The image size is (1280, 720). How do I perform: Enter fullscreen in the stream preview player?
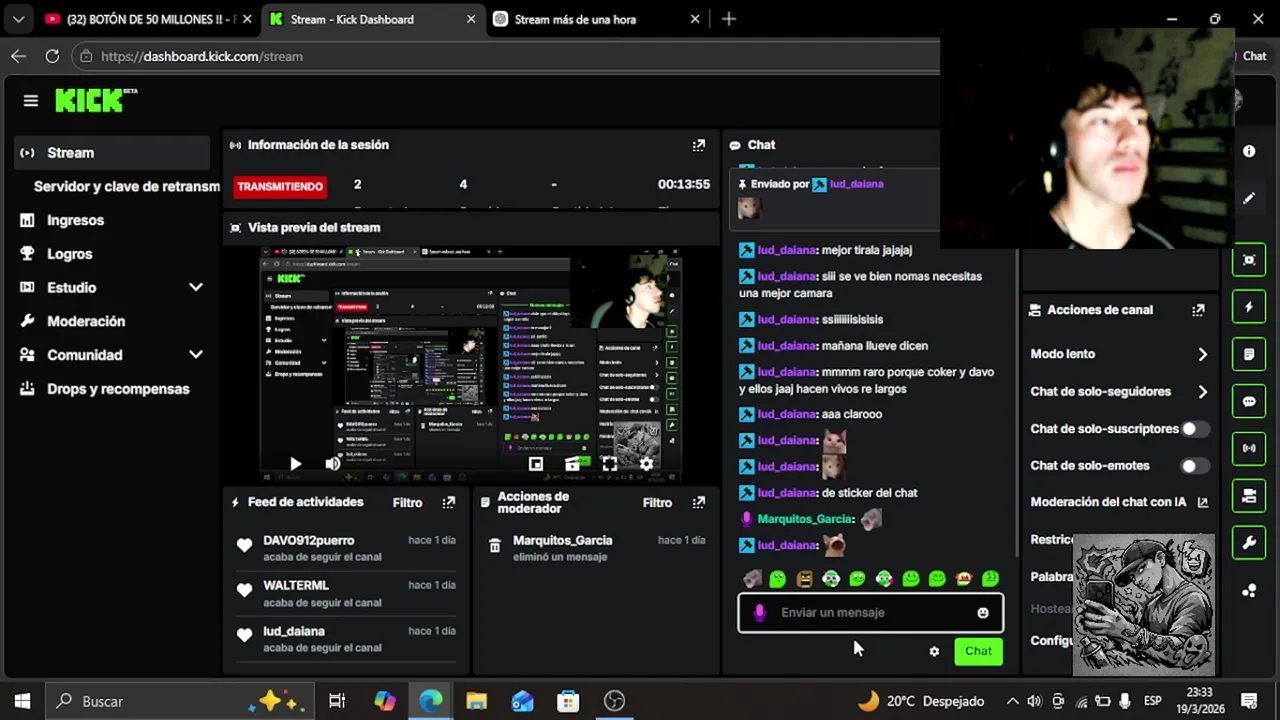coord(609,464)
